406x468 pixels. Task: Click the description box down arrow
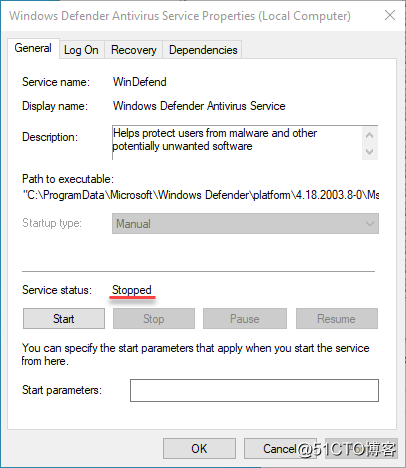pyautogui.click(x=369, y=152)
